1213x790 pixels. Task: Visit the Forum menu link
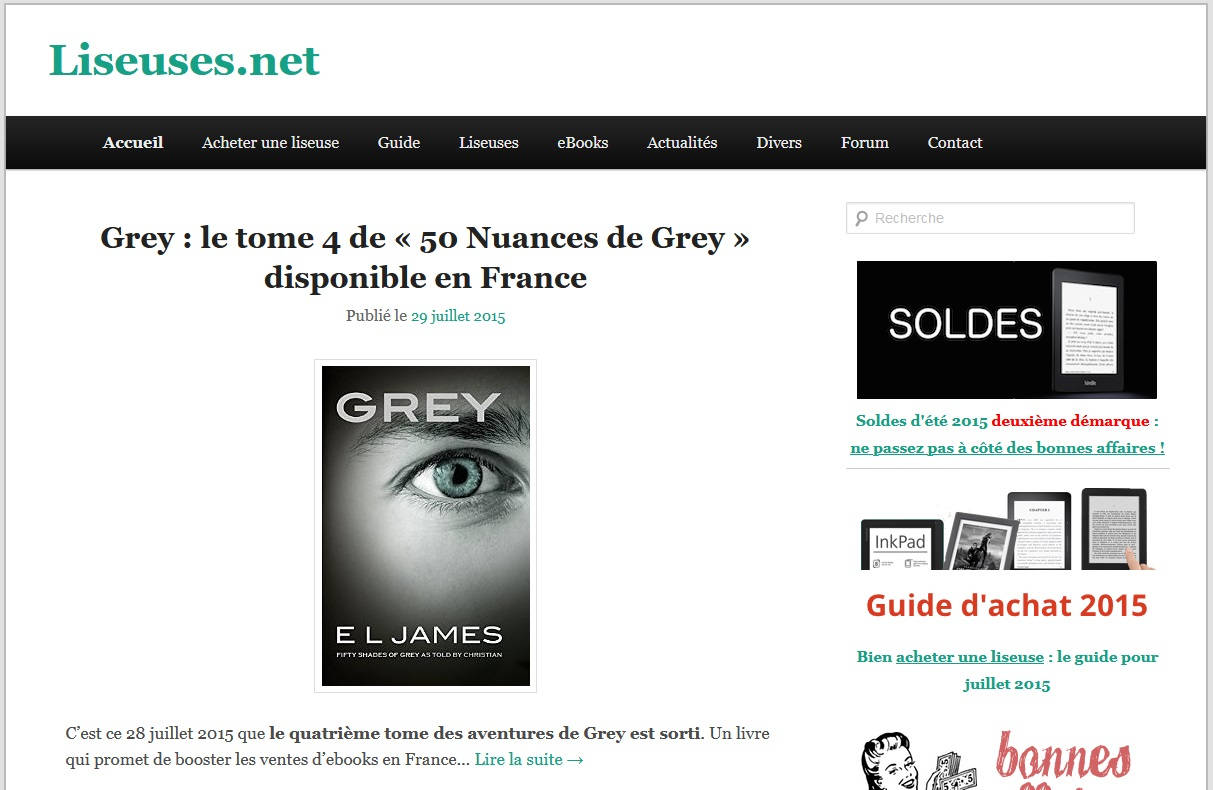865,143
